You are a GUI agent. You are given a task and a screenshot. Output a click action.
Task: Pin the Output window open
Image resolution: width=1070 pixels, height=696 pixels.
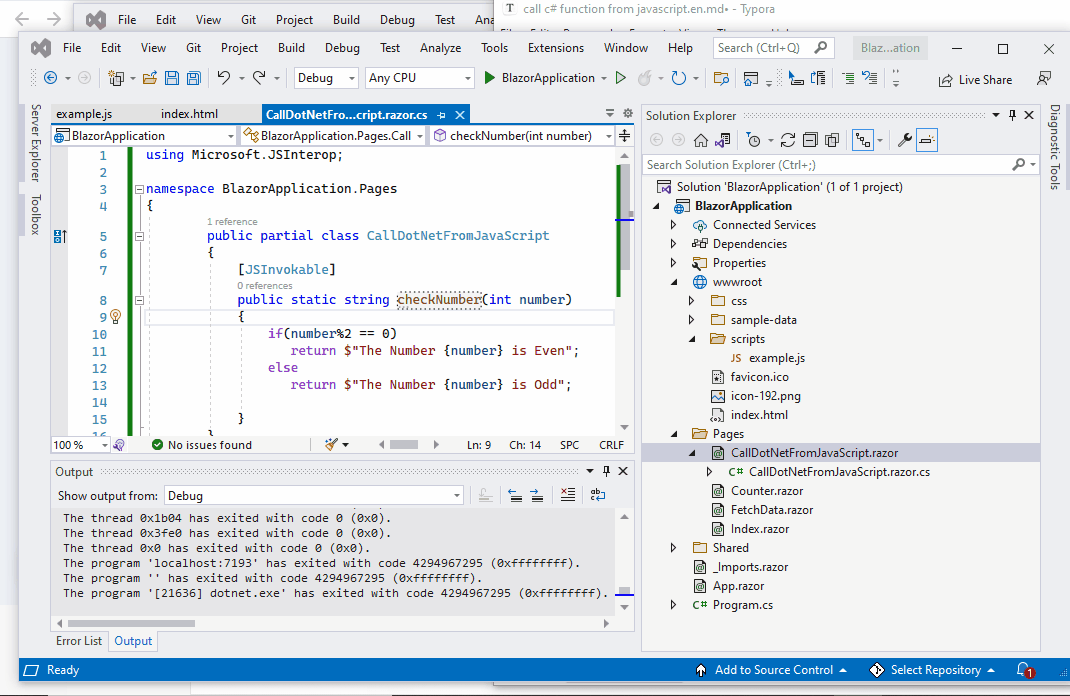coord(606,471)
